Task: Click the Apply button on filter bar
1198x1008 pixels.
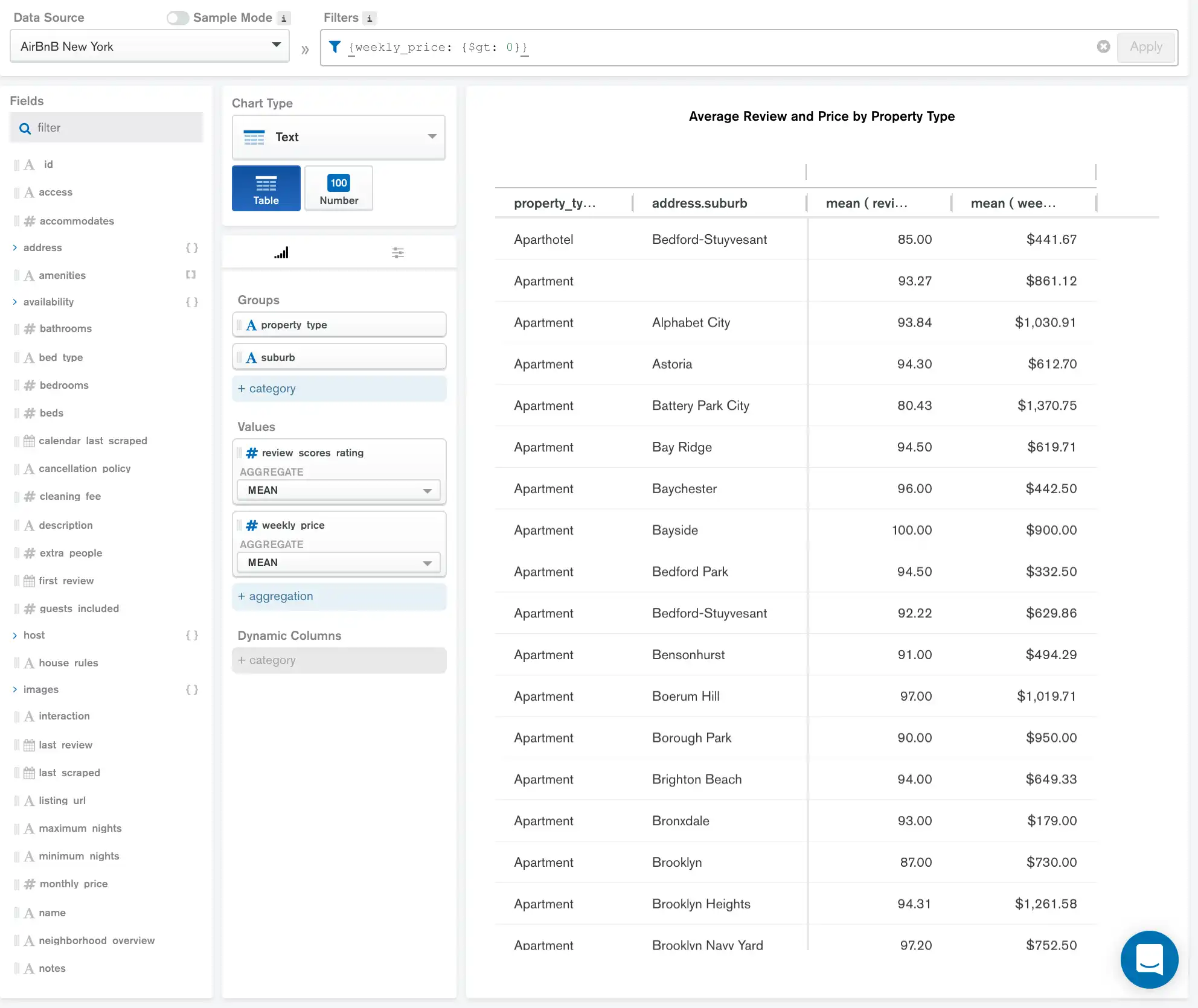Action: tap(1146, 46)
